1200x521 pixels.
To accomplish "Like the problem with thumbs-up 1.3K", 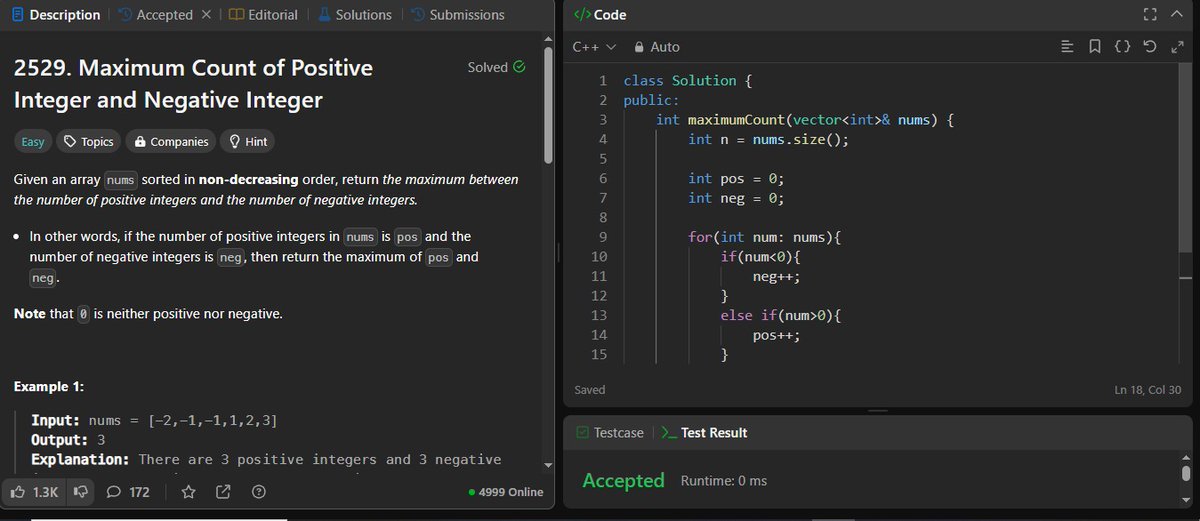I will [35, 492].
